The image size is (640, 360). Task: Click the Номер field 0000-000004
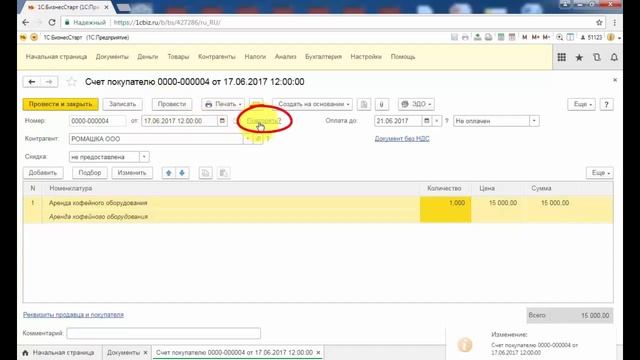click(98, 121)
